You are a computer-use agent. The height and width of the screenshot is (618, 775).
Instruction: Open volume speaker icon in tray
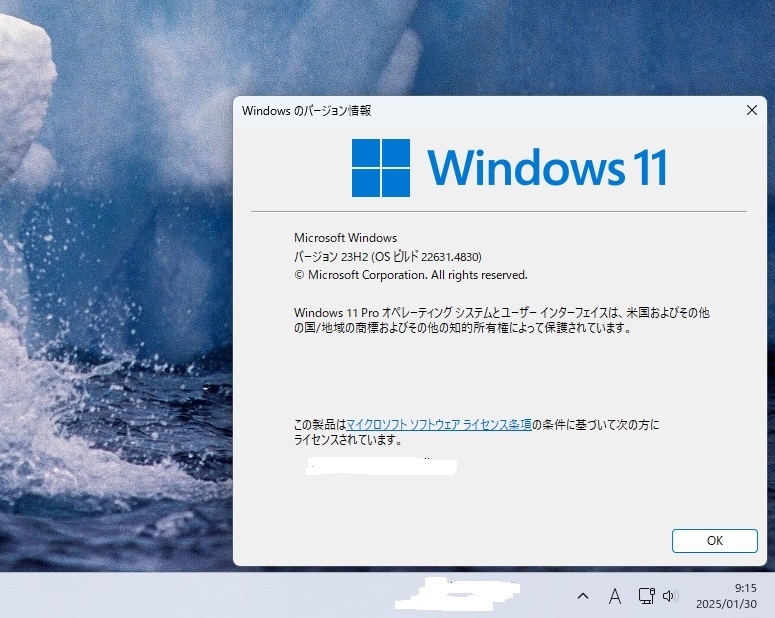pos(670,596)
